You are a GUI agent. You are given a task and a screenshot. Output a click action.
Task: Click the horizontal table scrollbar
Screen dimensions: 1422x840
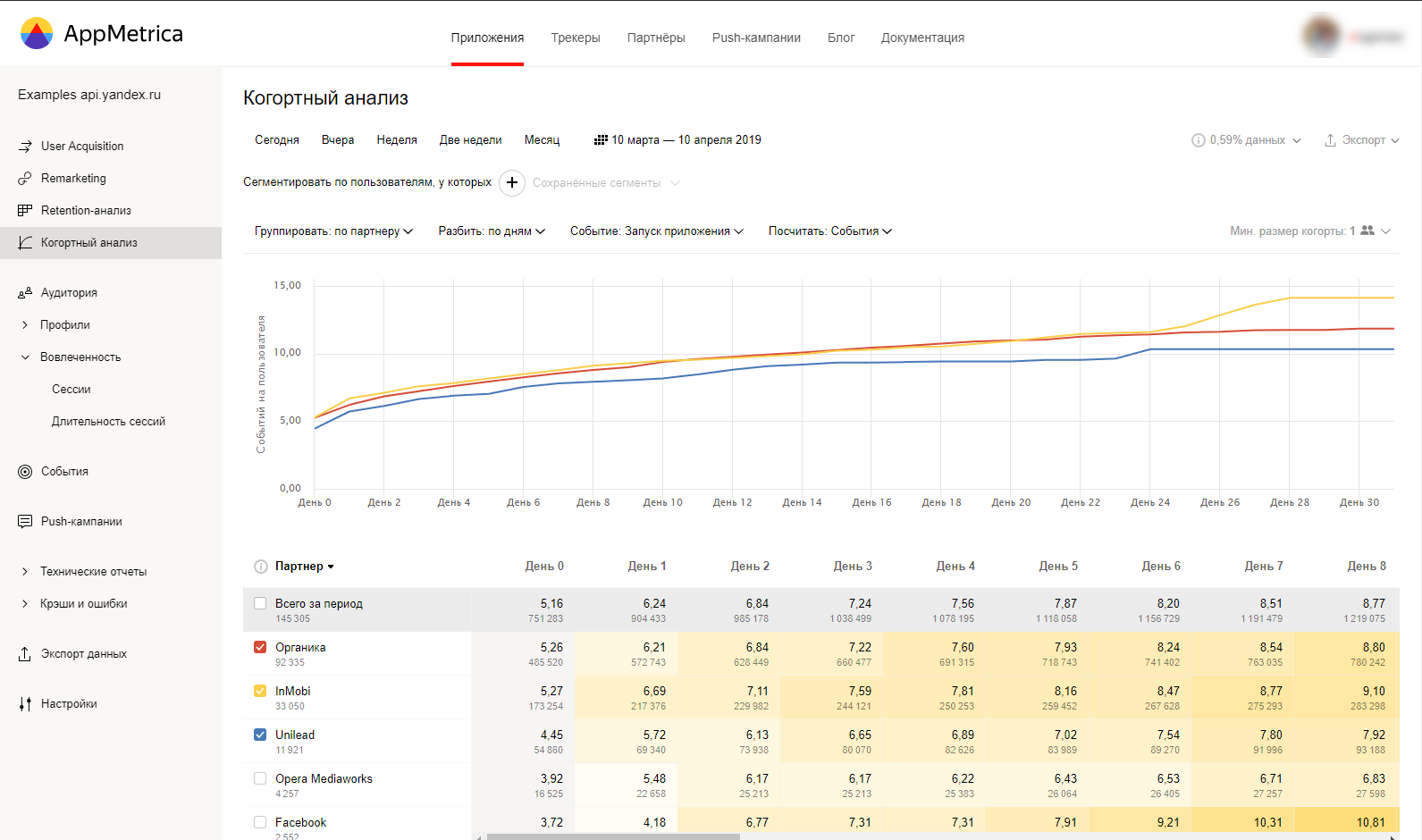tap(613, 836)
